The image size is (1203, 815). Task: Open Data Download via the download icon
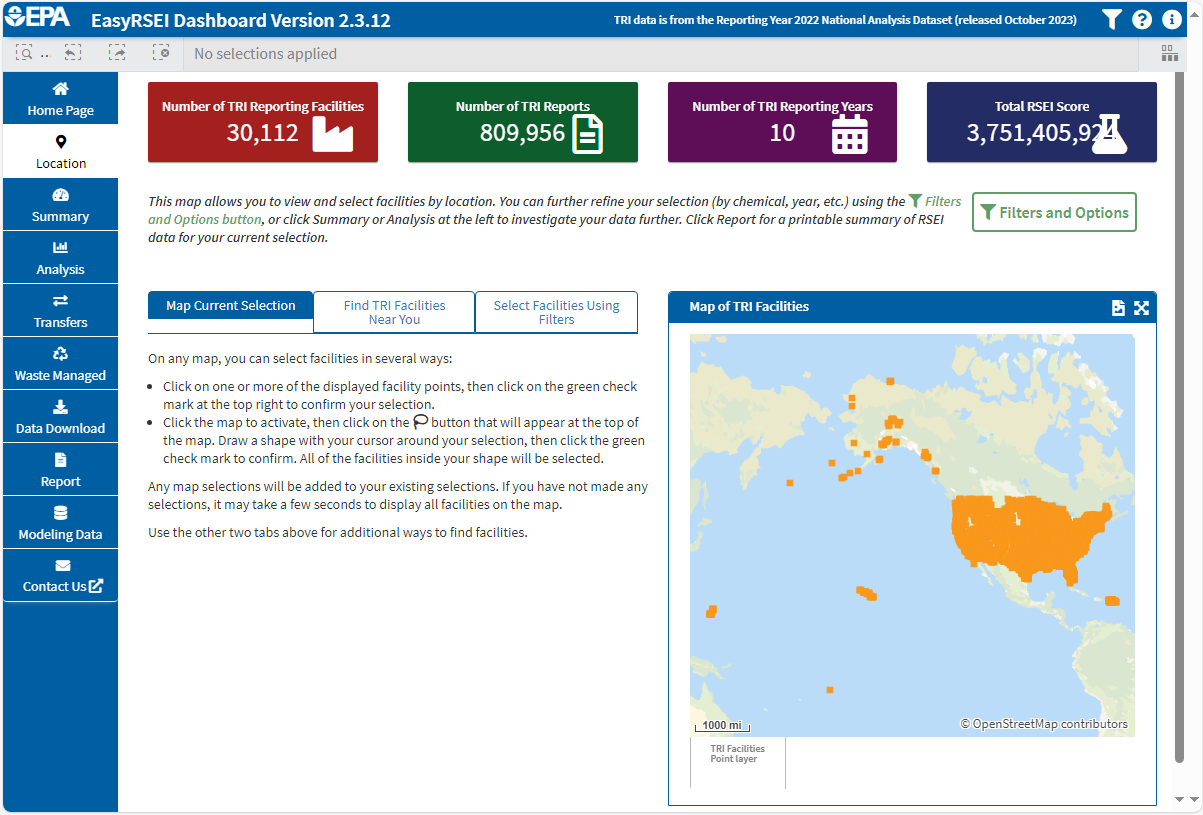click(60, 416)
